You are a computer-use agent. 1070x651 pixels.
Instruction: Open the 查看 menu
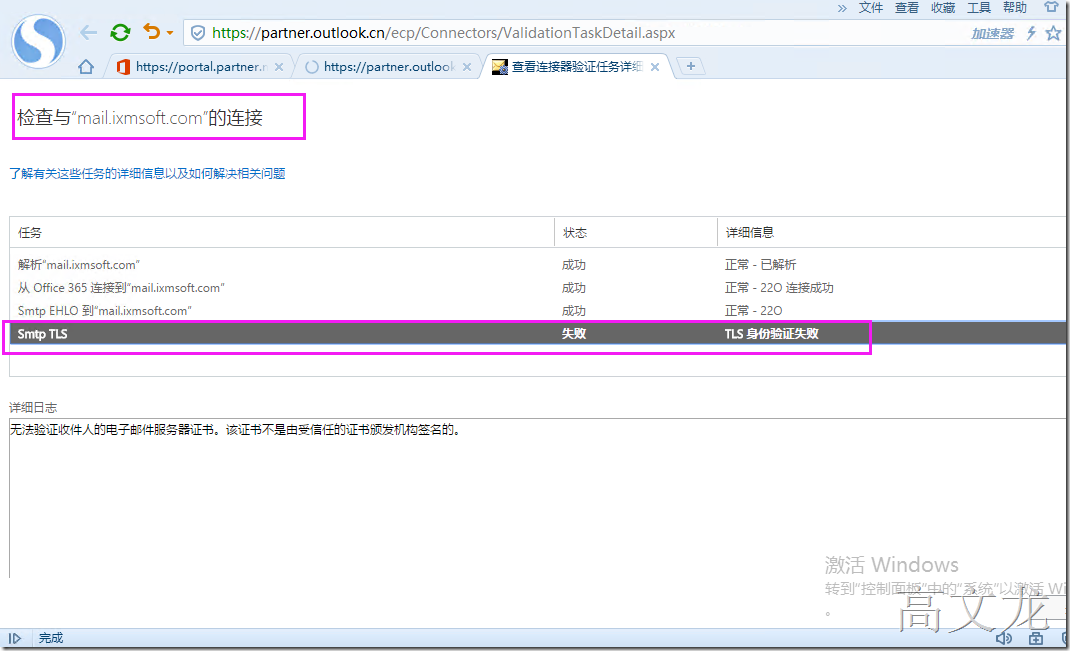907,8
